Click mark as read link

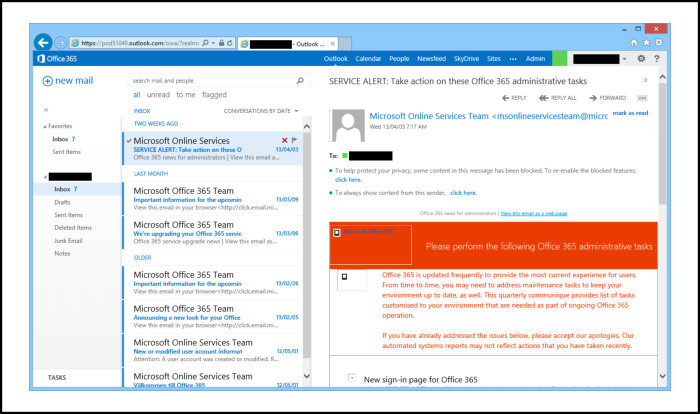point(630,113)
